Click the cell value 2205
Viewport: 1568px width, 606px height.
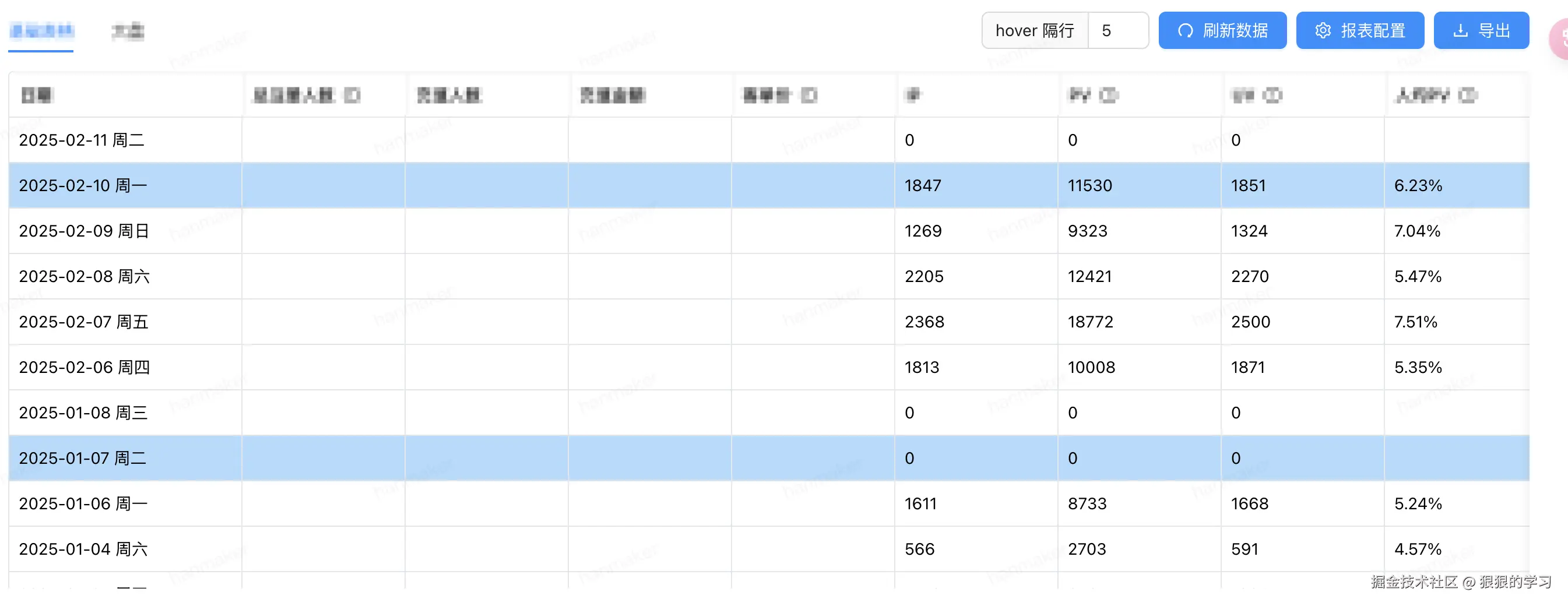[x=924, y=276]
